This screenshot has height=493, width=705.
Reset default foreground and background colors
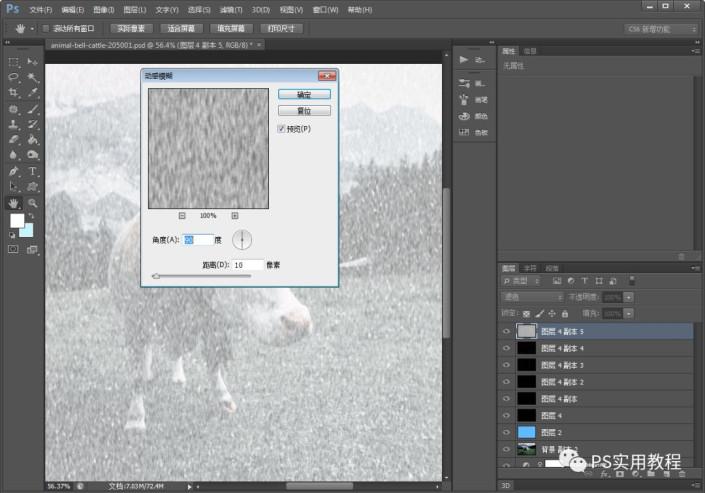12,235
